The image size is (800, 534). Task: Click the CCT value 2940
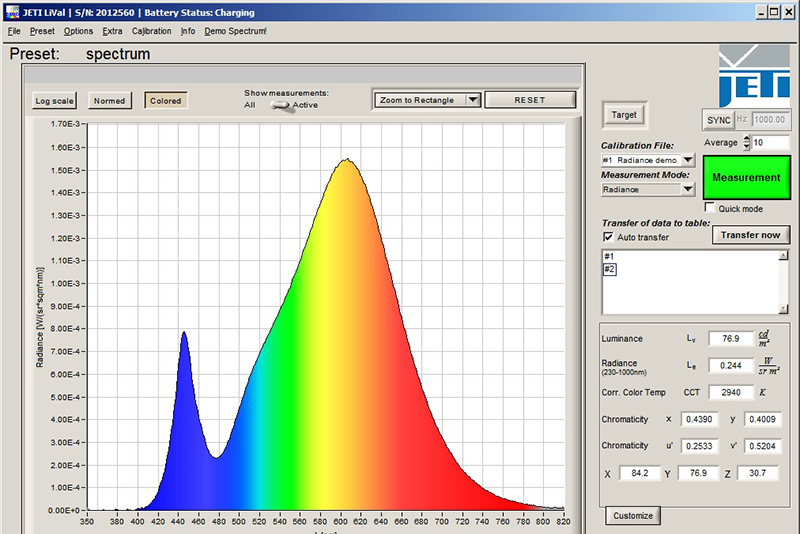coord(731,392)
